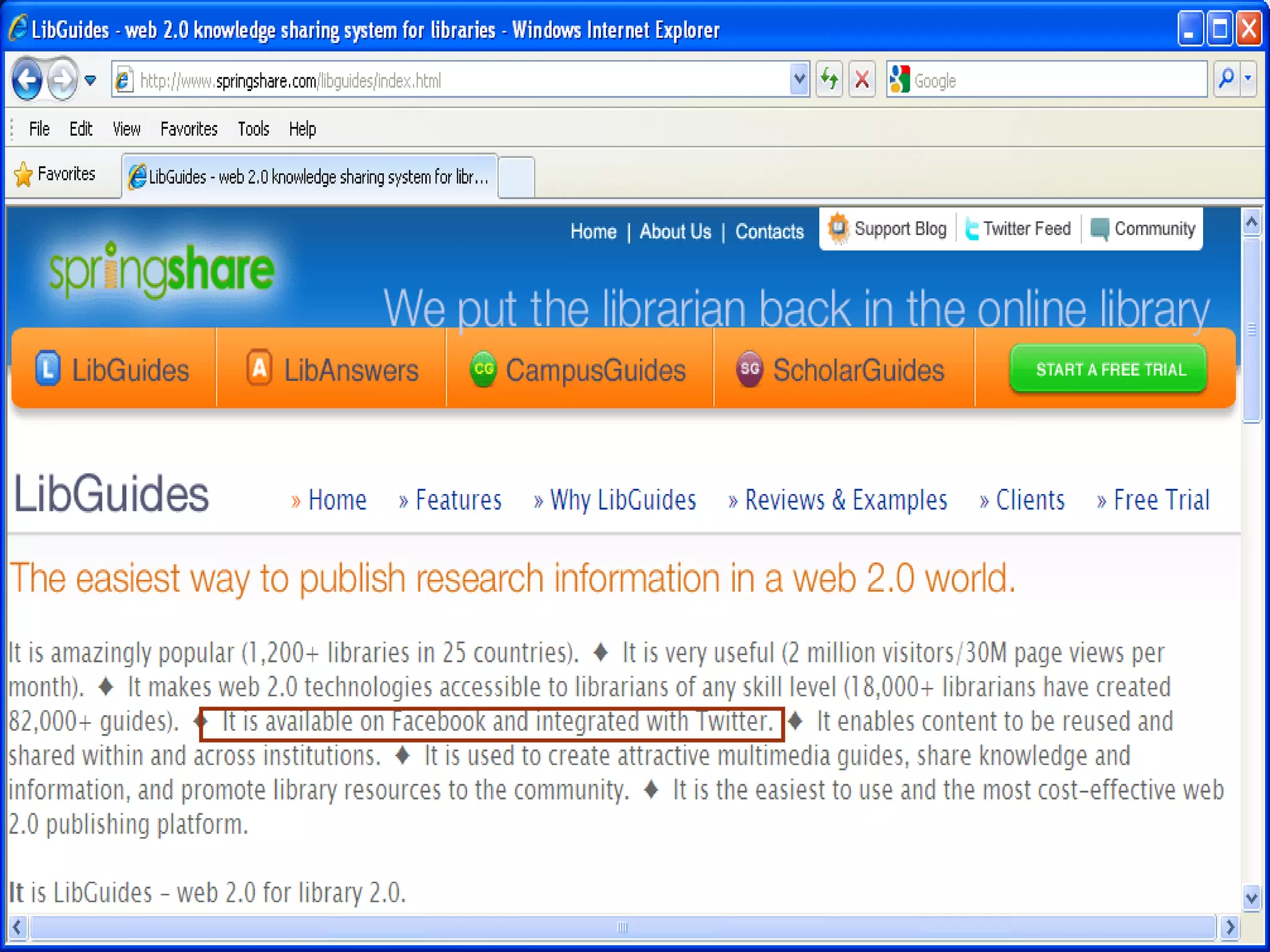This screenshot has height=952, width=1270.
Task: Open the Reviews & Examples link
Action: coord(845,500)
